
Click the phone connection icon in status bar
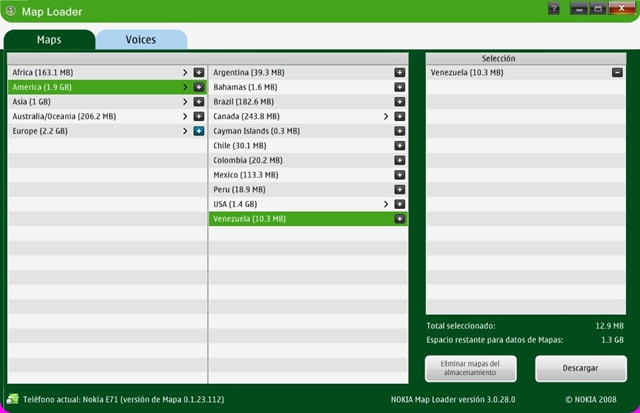pos(13,399)
